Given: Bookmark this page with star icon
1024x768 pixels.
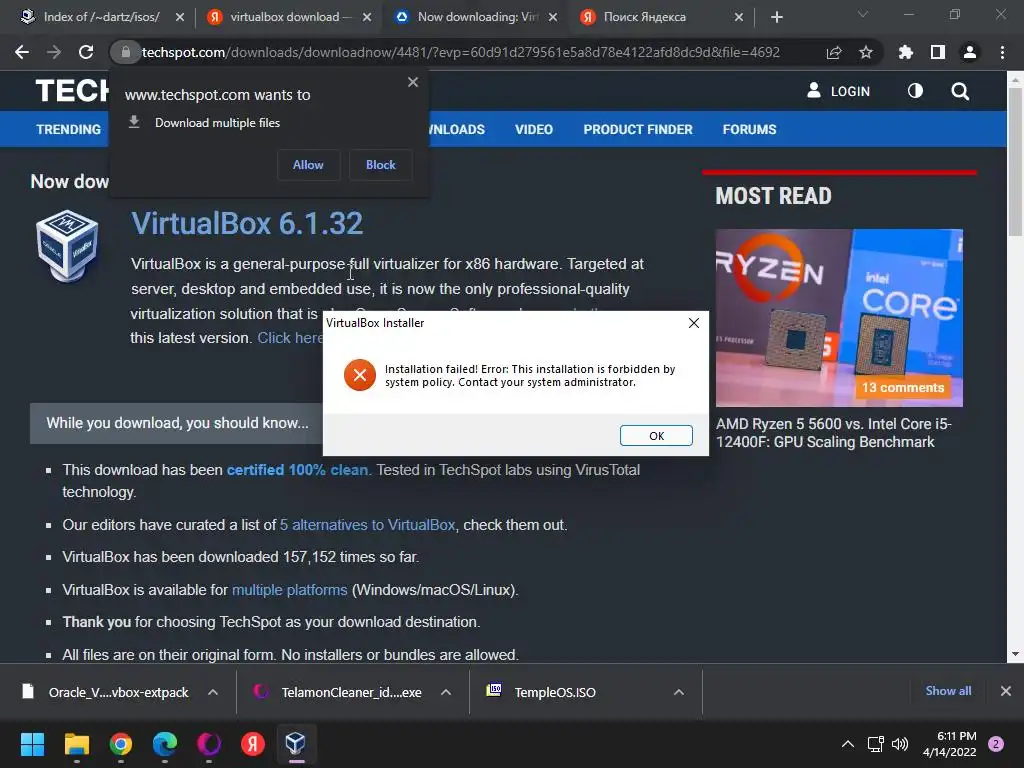Looking at the screenshot, I should pos(866,52).
